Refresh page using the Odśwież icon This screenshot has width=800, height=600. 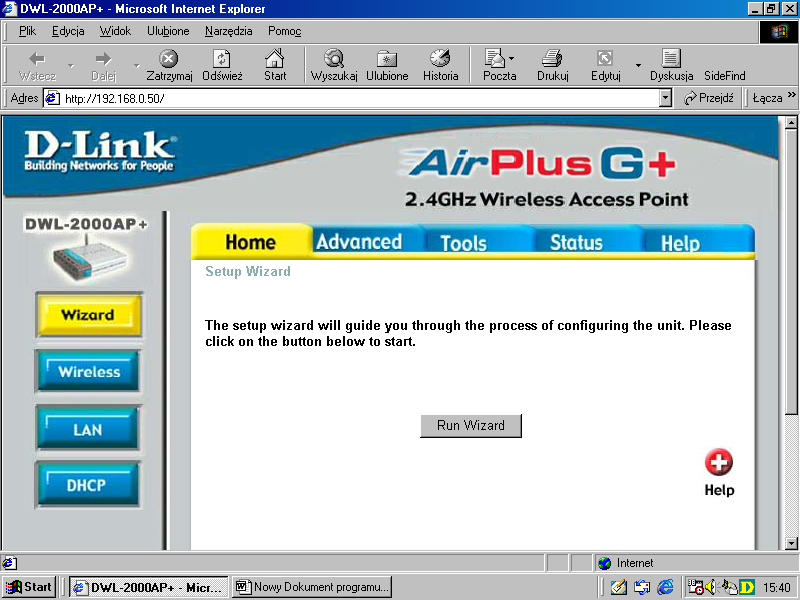click(x=222, y=59)
